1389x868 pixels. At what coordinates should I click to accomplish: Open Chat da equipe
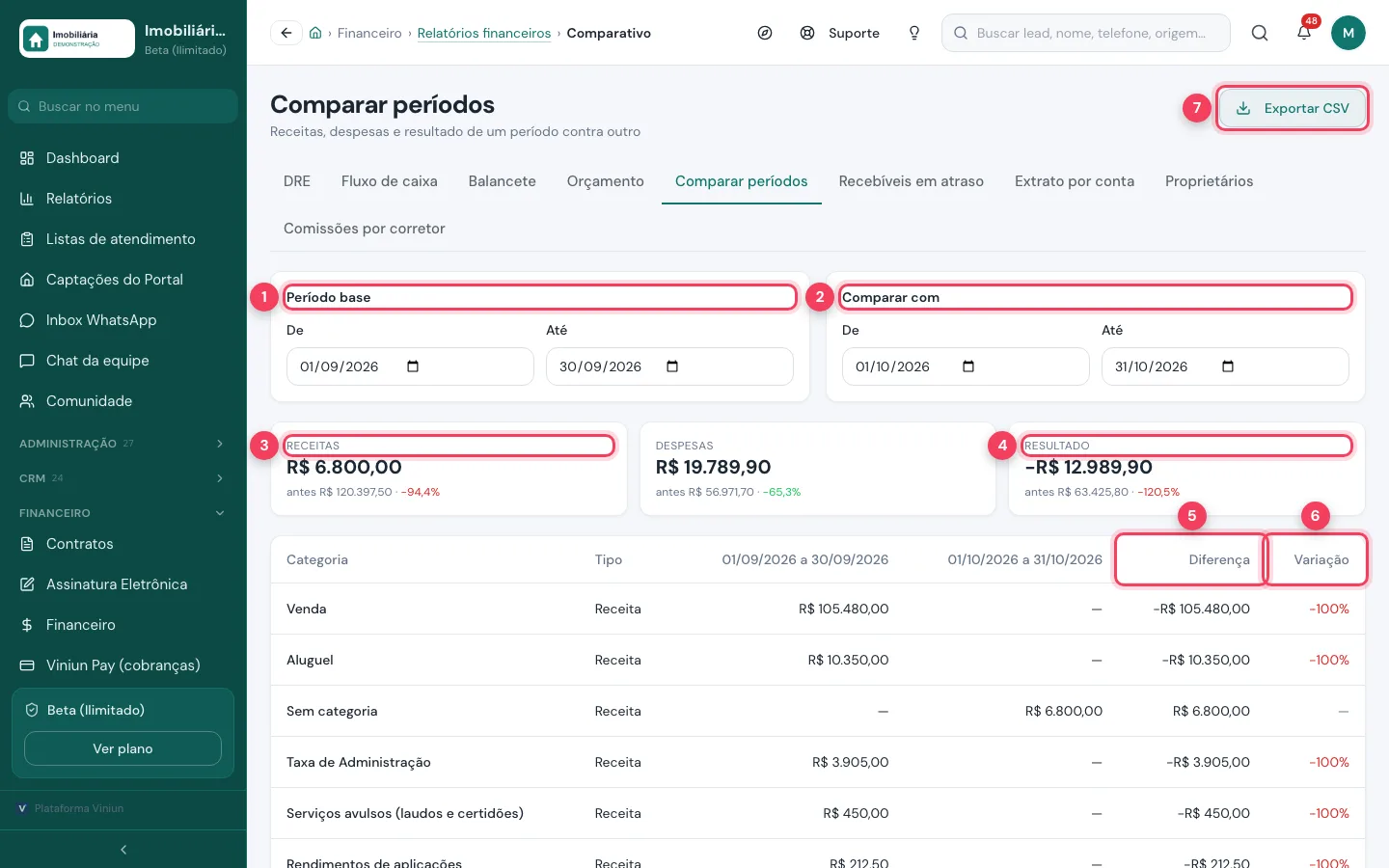tap(123, 361)
